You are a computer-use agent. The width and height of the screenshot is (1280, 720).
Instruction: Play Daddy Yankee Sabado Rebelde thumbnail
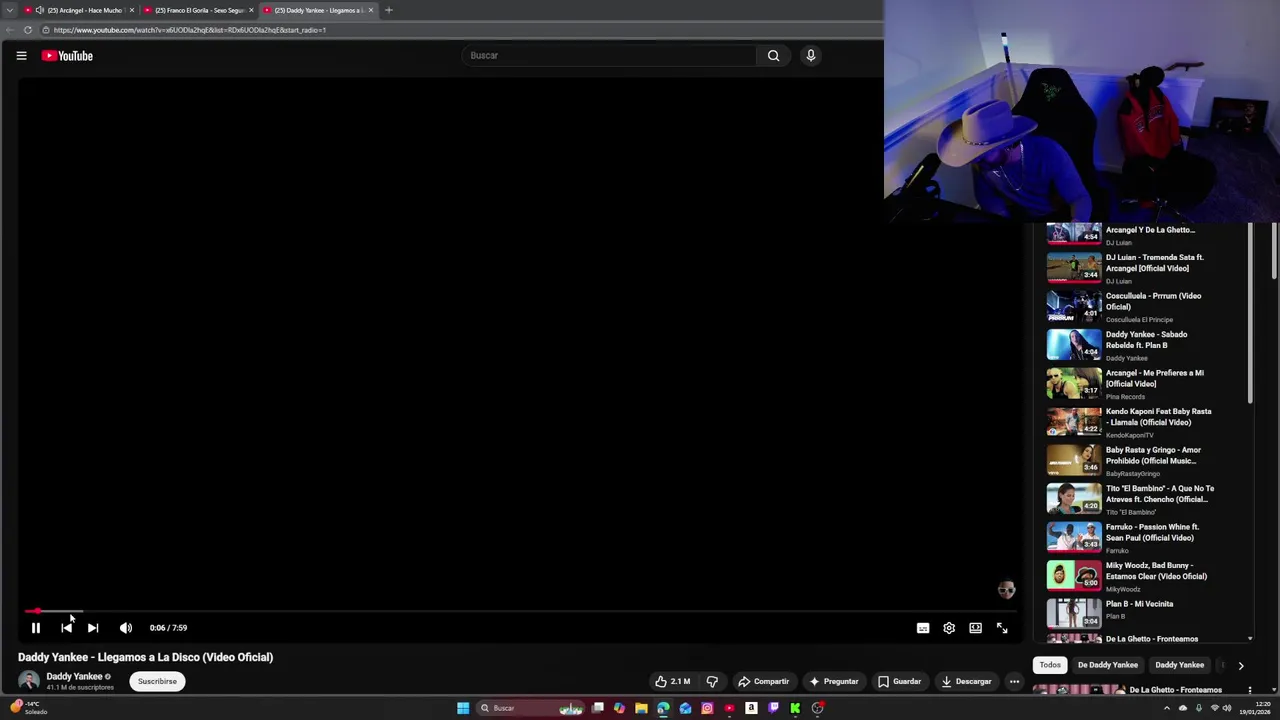1074,345
